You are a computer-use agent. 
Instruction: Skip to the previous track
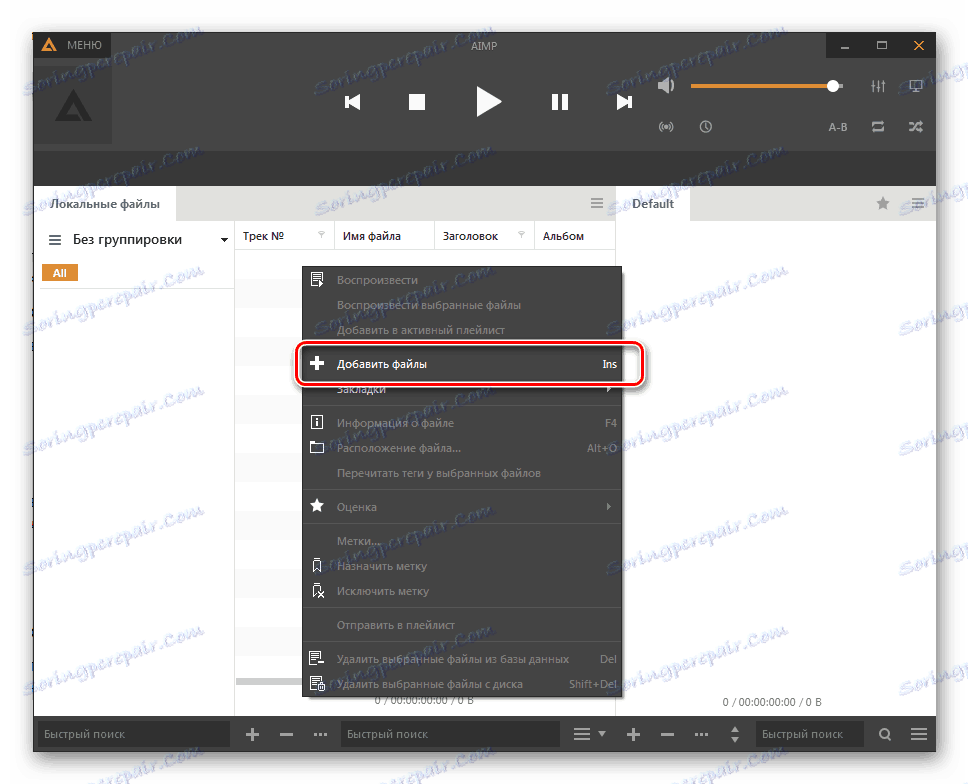click(x=352, y=102)
